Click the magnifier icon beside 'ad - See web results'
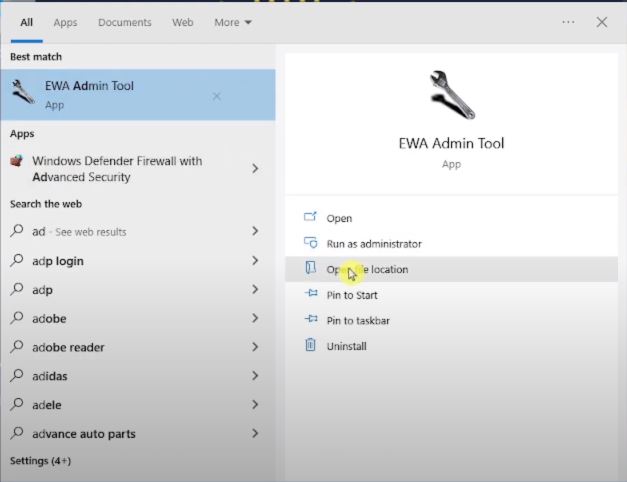Viewport: 627px width, 482px height. pyautogui.click(x=17, y=230)
